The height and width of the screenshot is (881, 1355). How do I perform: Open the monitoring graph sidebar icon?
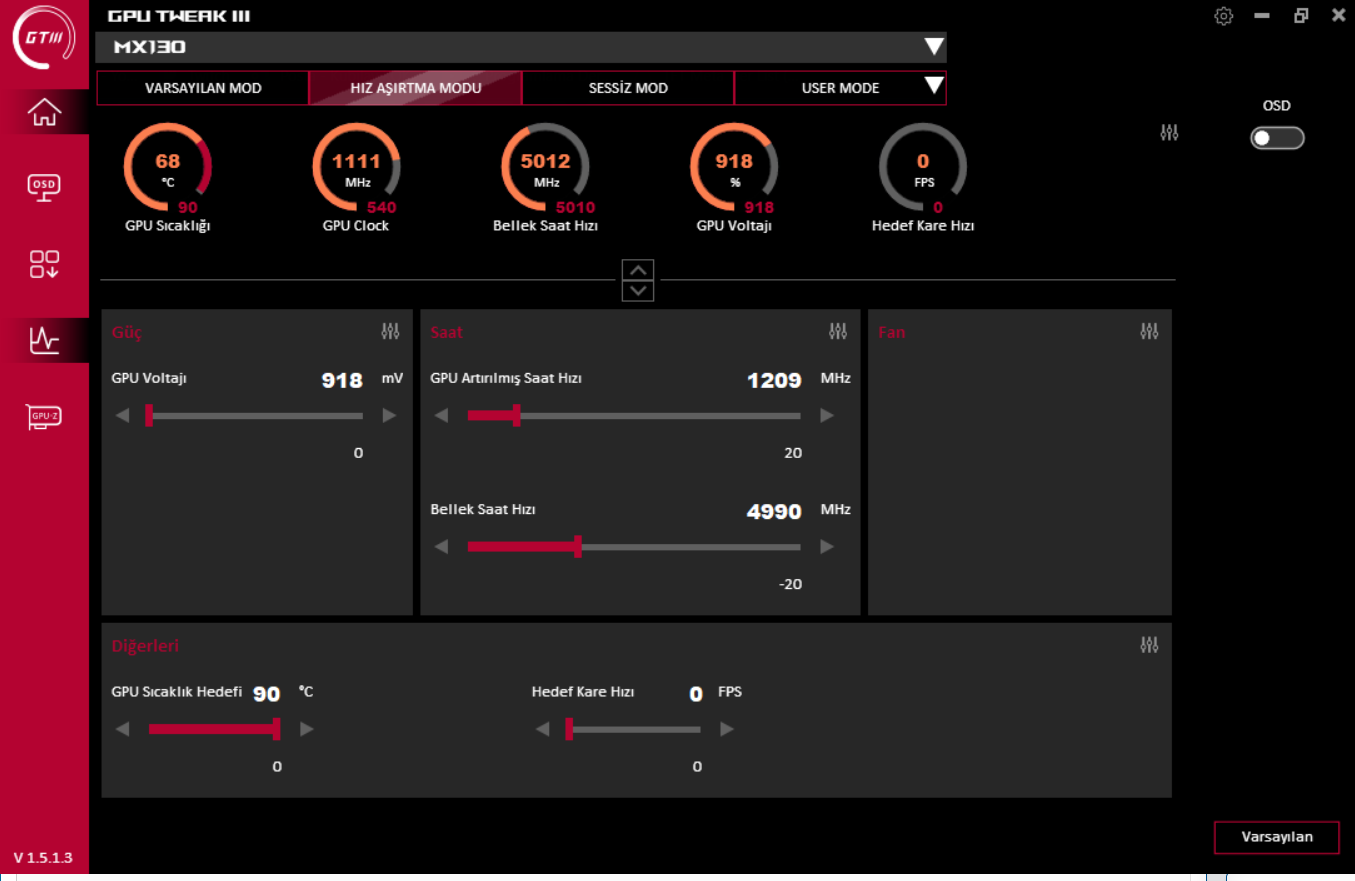point(44,341)
